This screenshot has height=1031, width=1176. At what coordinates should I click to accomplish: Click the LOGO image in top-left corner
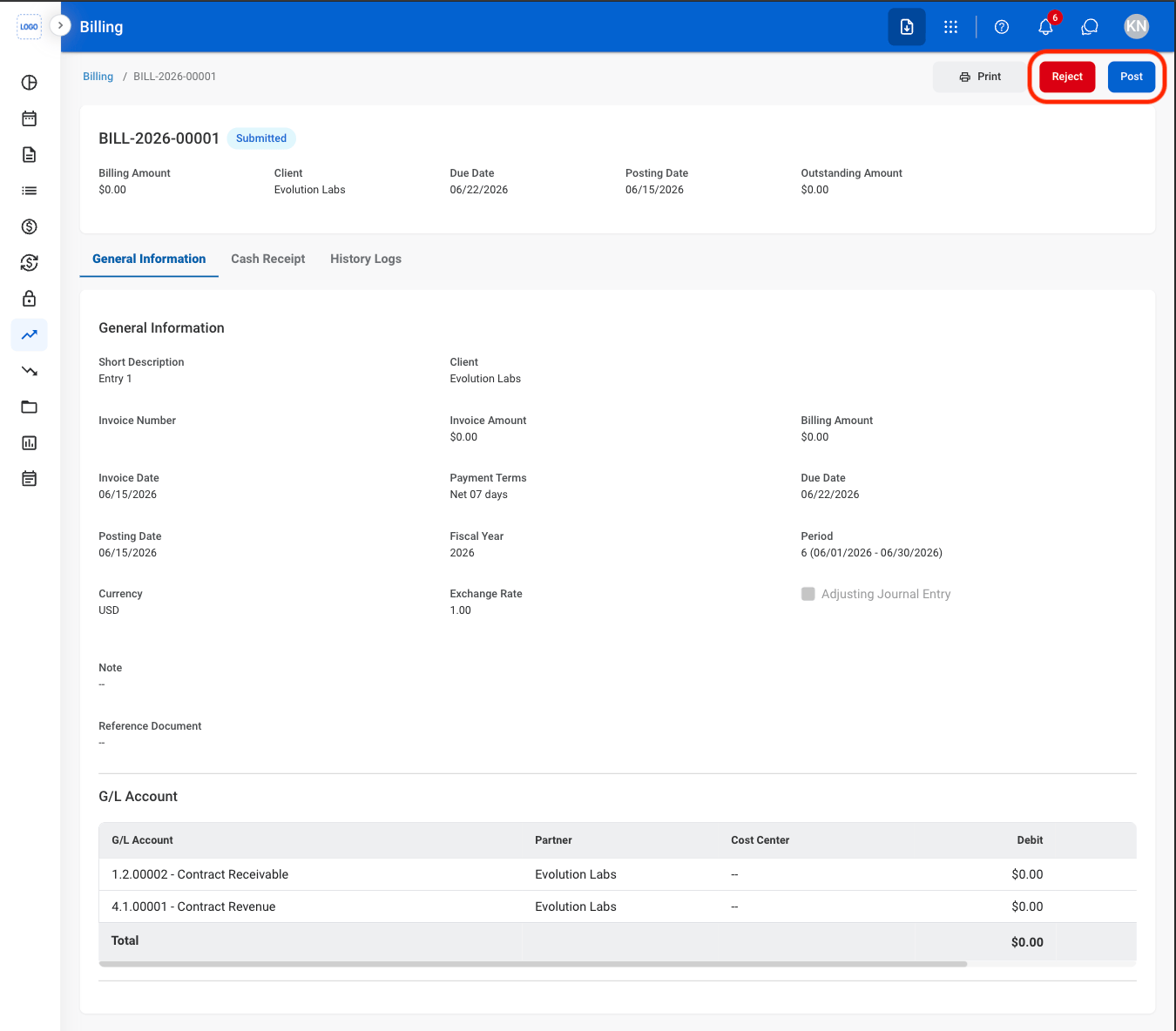29,27
